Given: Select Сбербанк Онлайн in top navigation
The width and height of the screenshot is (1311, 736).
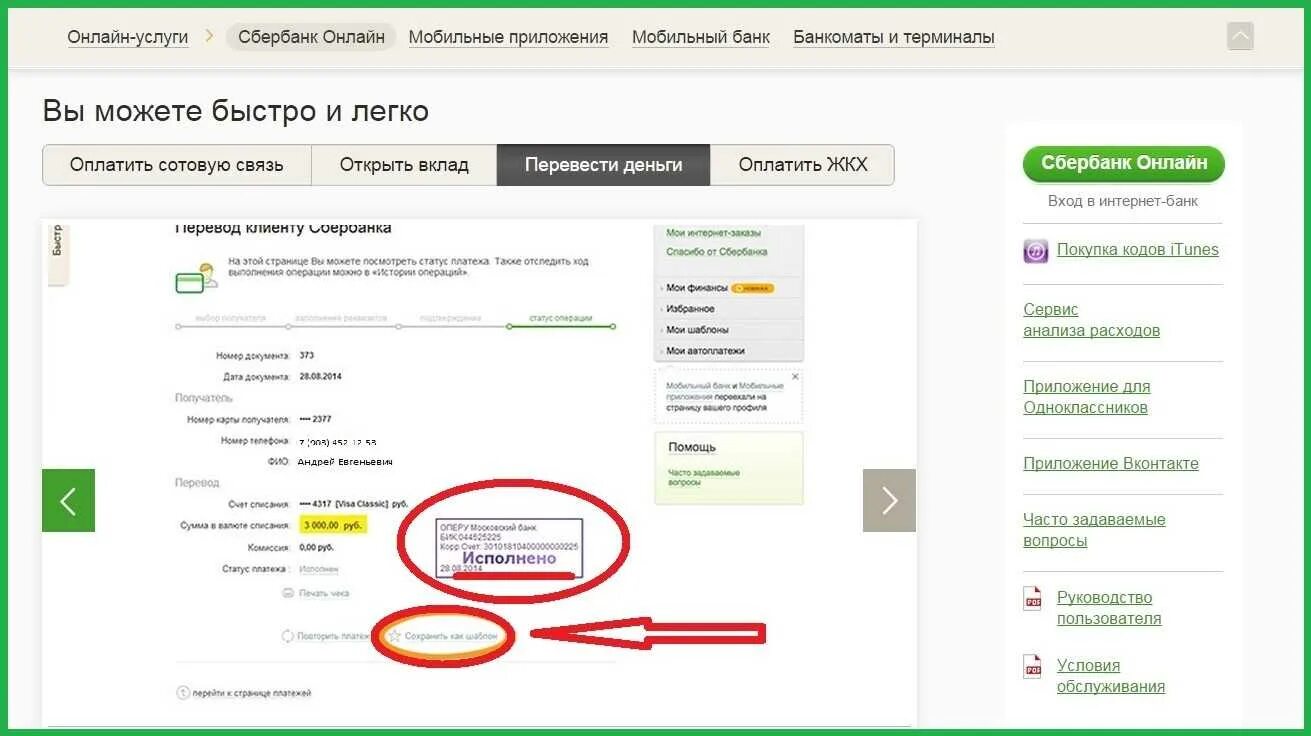Looking at the screenshot, I should tap(311, 37).
